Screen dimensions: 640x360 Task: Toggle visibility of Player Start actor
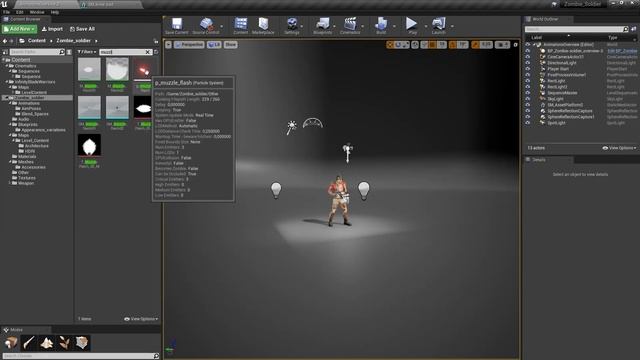[527, 69]
